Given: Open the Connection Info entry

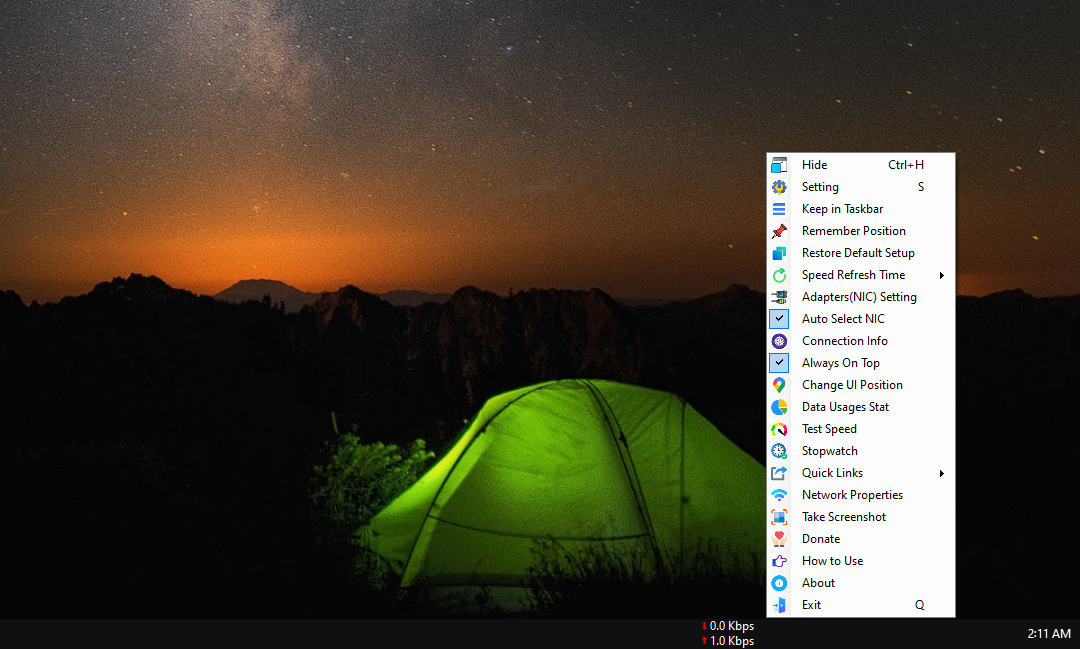Looking at the screenshot, I should point(844,341).
